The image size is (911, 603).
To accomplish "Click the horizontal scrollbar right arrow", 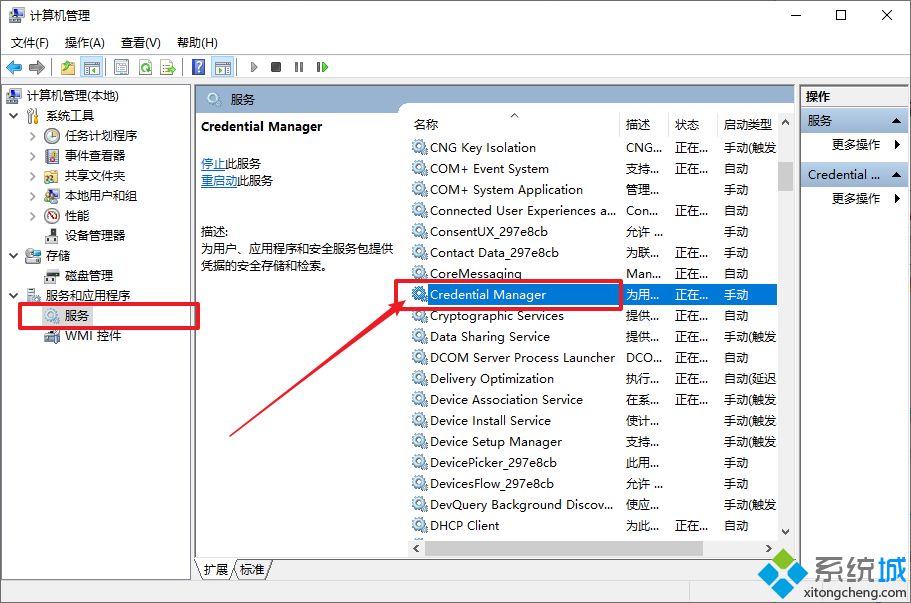I will 769,548.
